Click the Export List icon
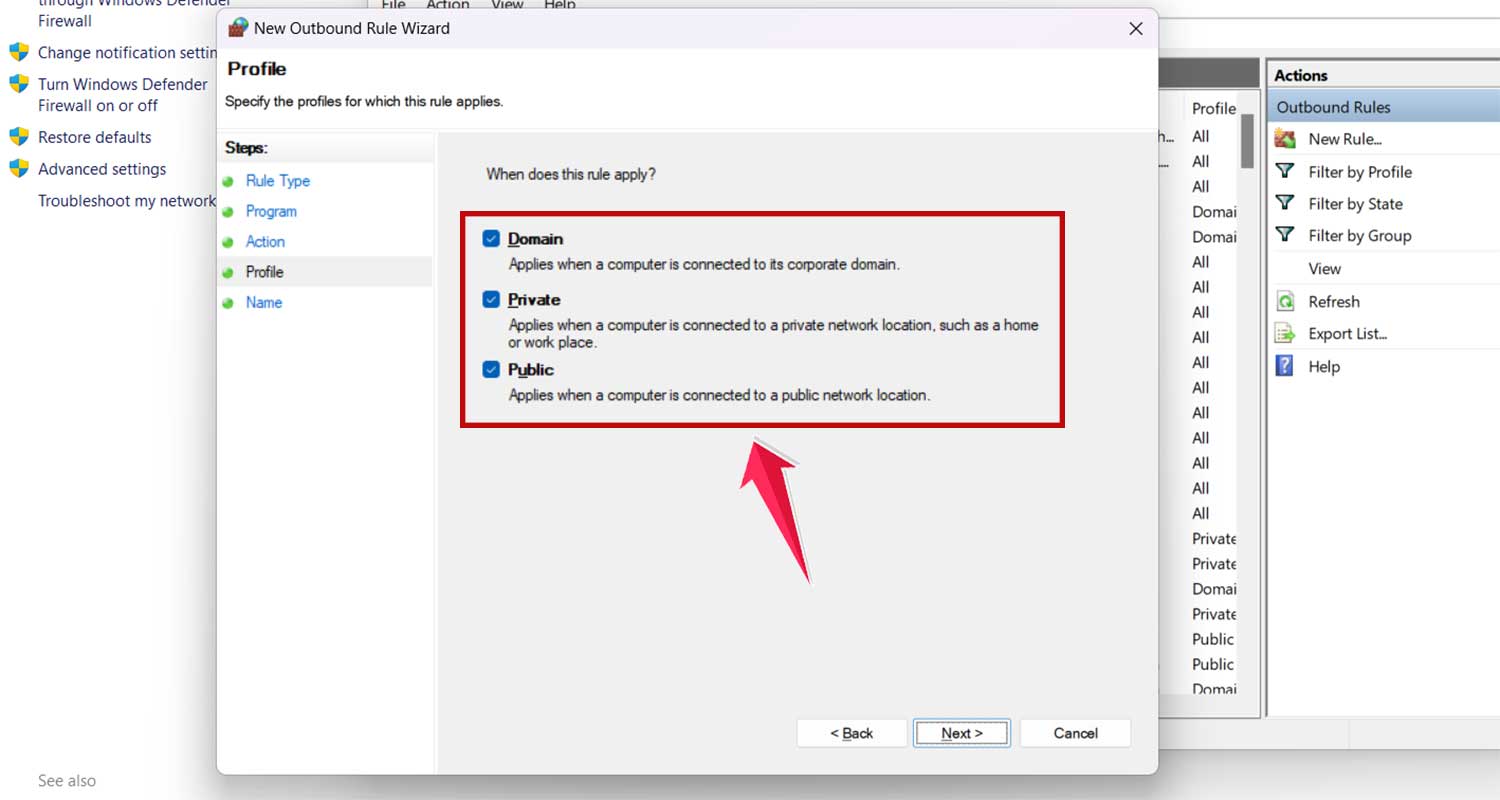This screenshot has width=1500, height=800. (1286, 334)
